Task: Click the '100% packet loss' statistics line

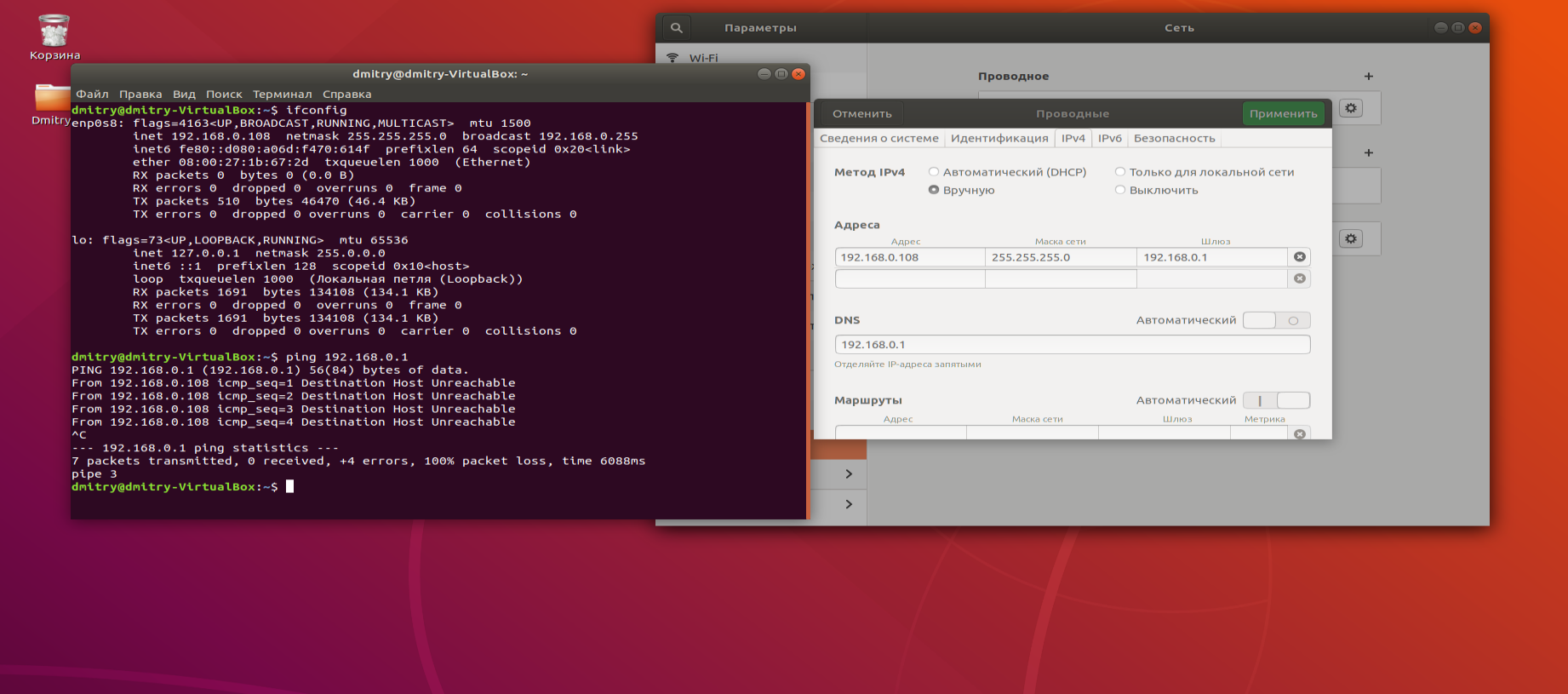Action: coord(358,461)
